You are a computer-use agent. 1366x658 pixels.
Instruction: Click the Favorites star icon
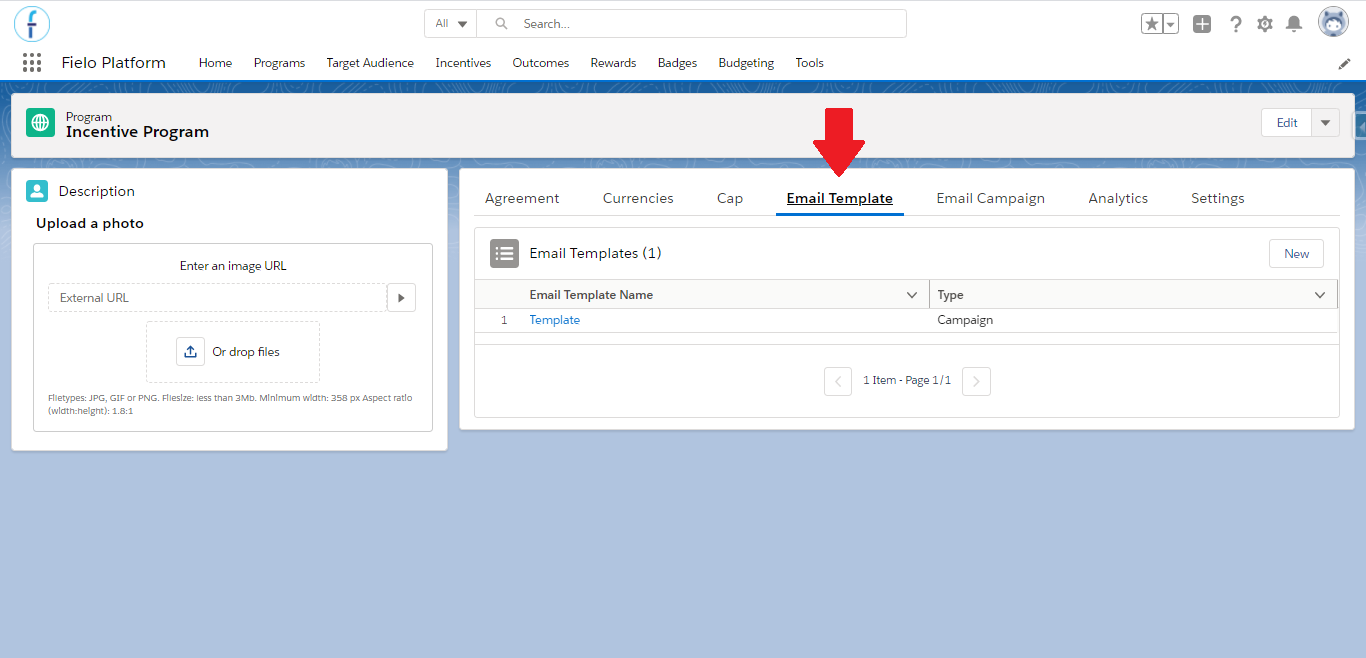click(x=1152, y=24)
